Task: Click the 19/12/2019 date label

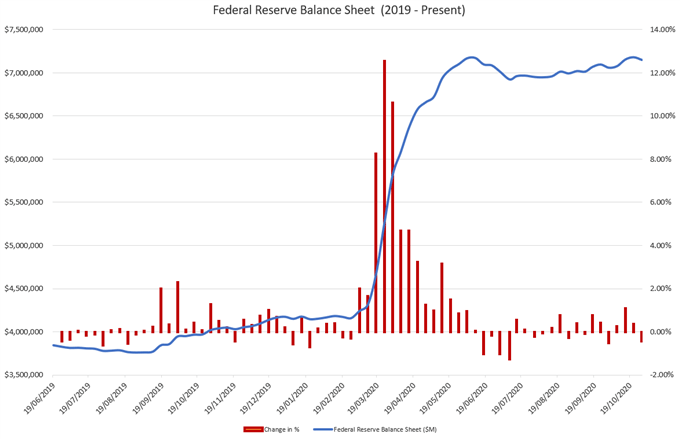Action: (x=255, y=398)
